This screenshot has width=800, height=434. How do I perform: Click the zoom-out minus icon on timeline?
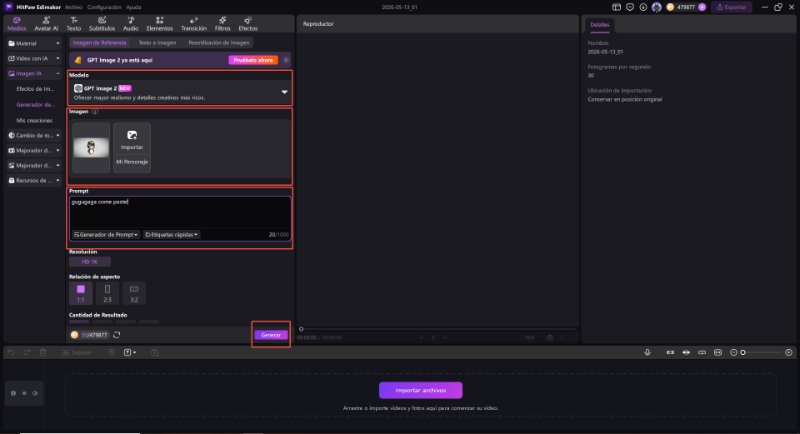coord(734,352)
